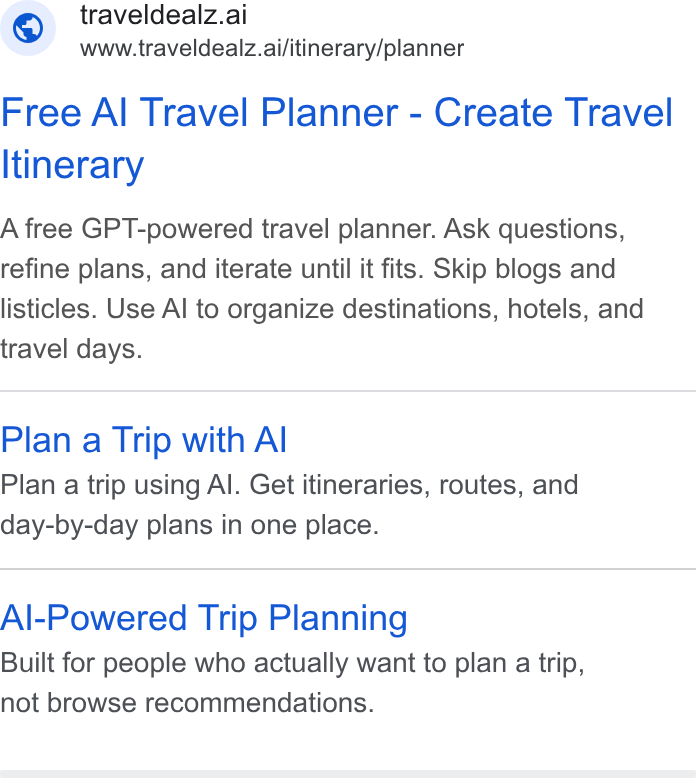Open the Plan a Trip with AI sitelink
The image size is (696, 778).
(x=143, y=440)
